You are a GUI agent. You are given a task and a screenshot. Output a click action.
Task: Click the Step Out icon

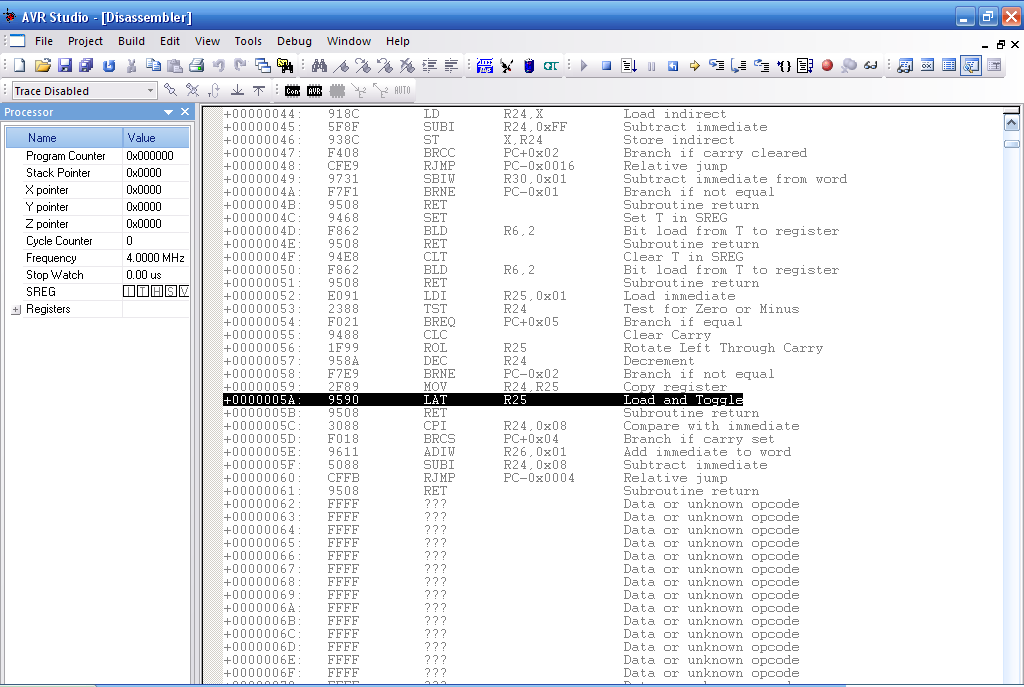click(761, 65)
